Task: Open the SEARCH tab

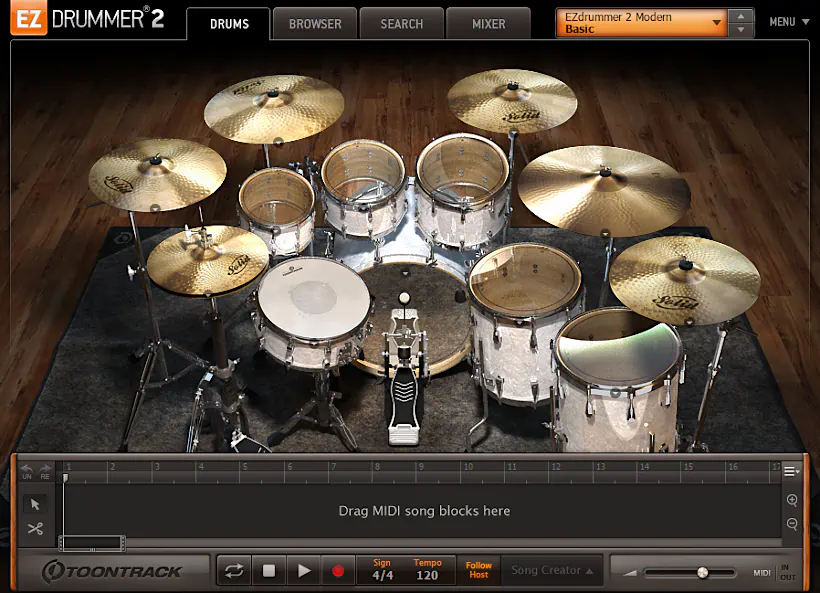Action: (x=402, y=24)
